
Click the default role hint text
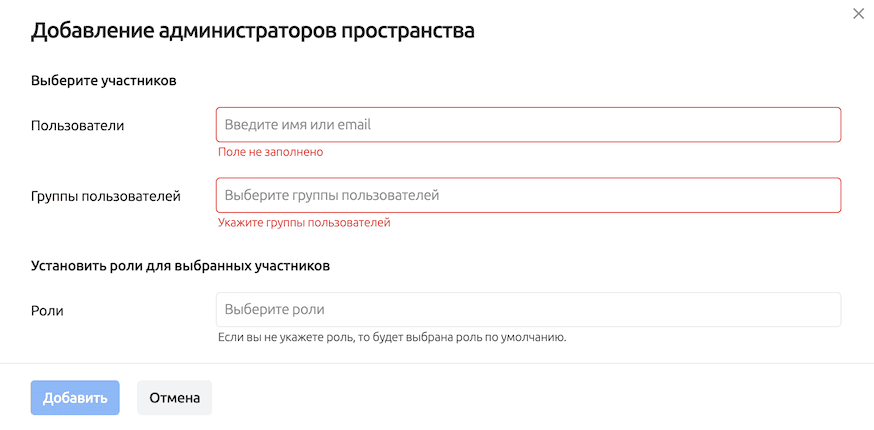pyautogui.click(x=392, y=337)
